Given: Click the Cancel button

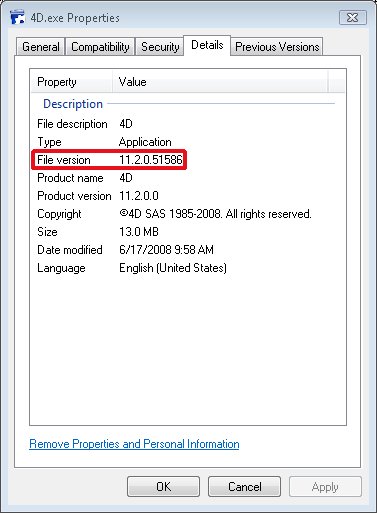Looking at the screenshot, I should [x=244, y=487].
